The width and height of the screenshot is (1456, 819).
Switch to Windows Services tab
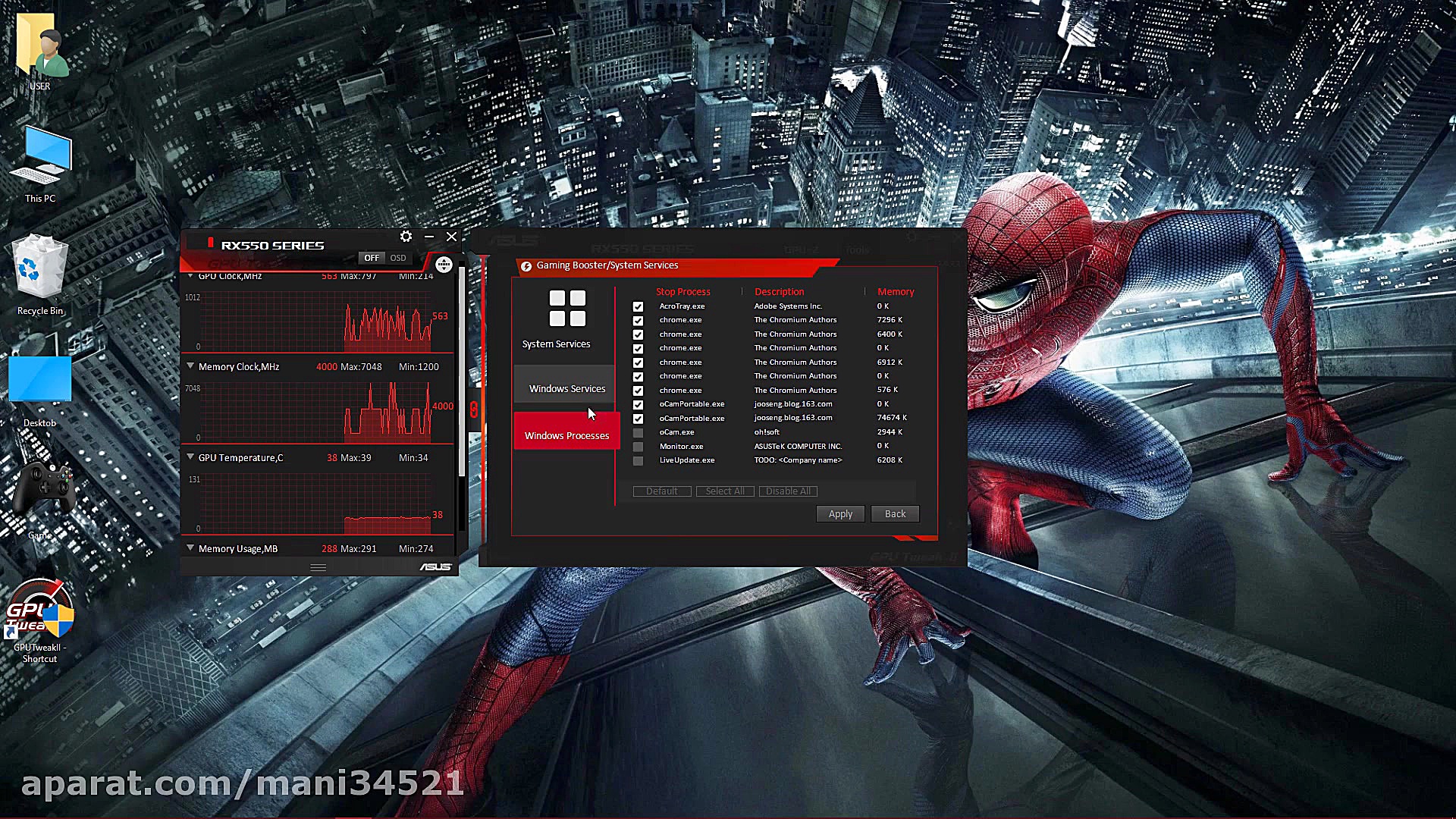pos(566,388)
